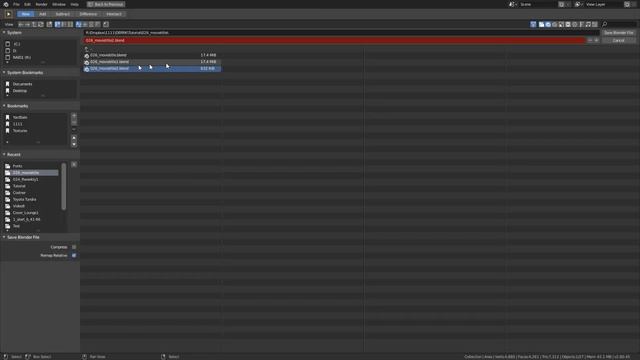Viewport: 640px width, 360px height.
Task: Open the Toyota Tundra recent folder
Action: click(24, 200)
